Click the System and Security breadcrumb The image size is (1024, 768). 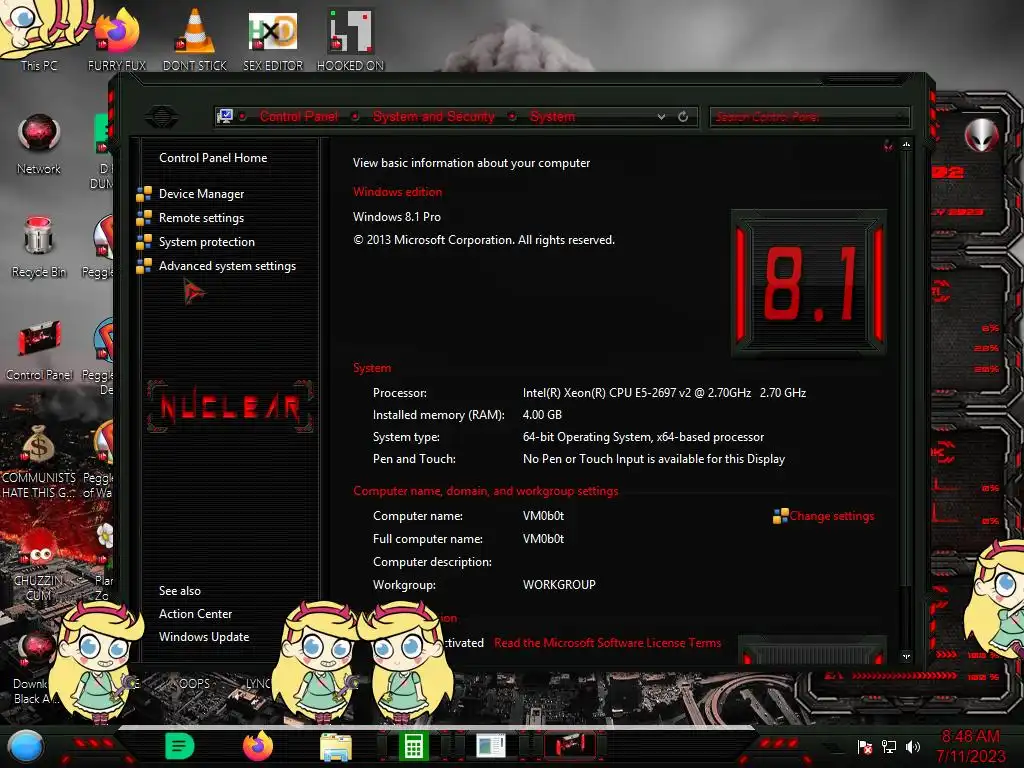point(434,116)
